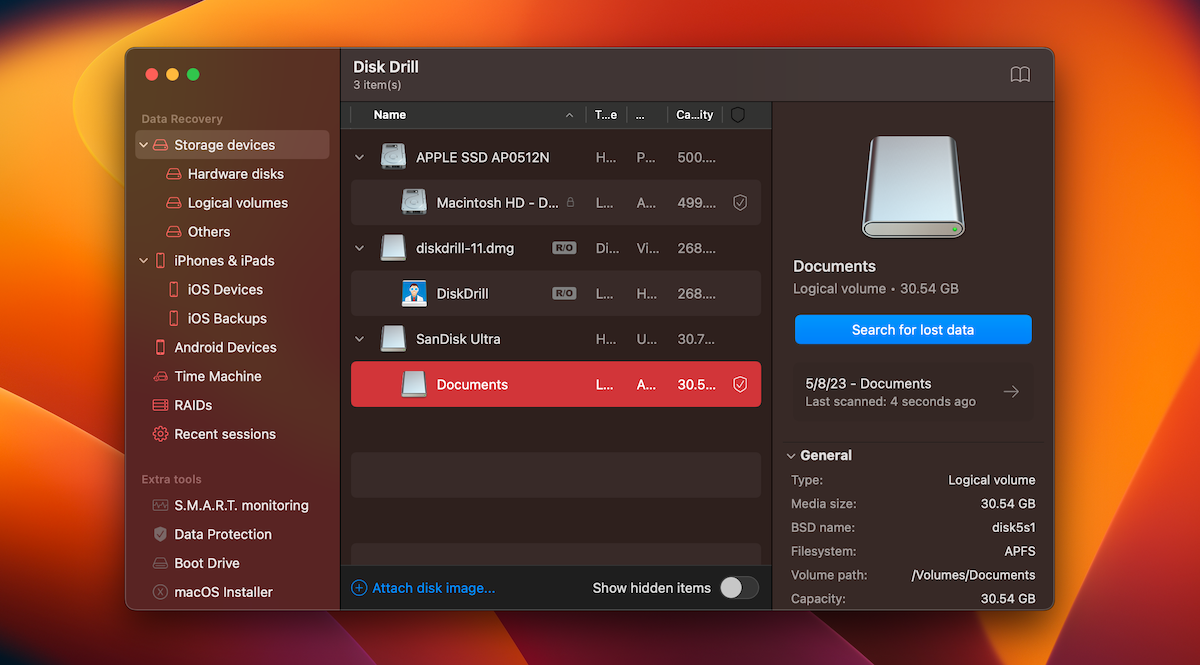Open the 5/8/23 – Documents scan session
This screenshot has height=665, width=1200.
pos(914,392)
